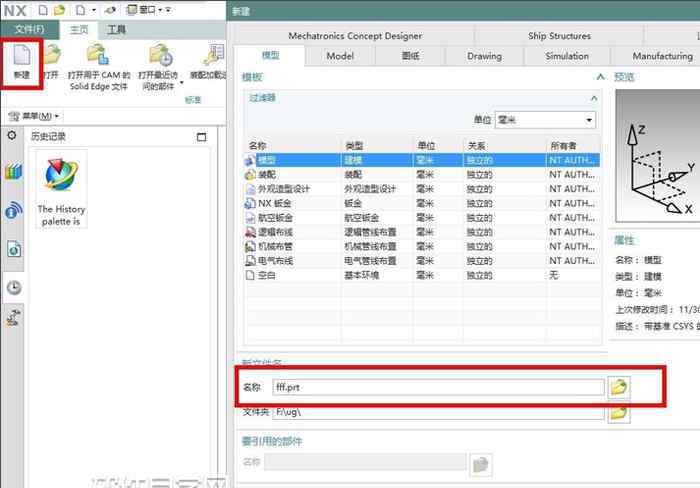Open the History clock tab in the resource bar

pyautogui.click(x=14, y=288)
